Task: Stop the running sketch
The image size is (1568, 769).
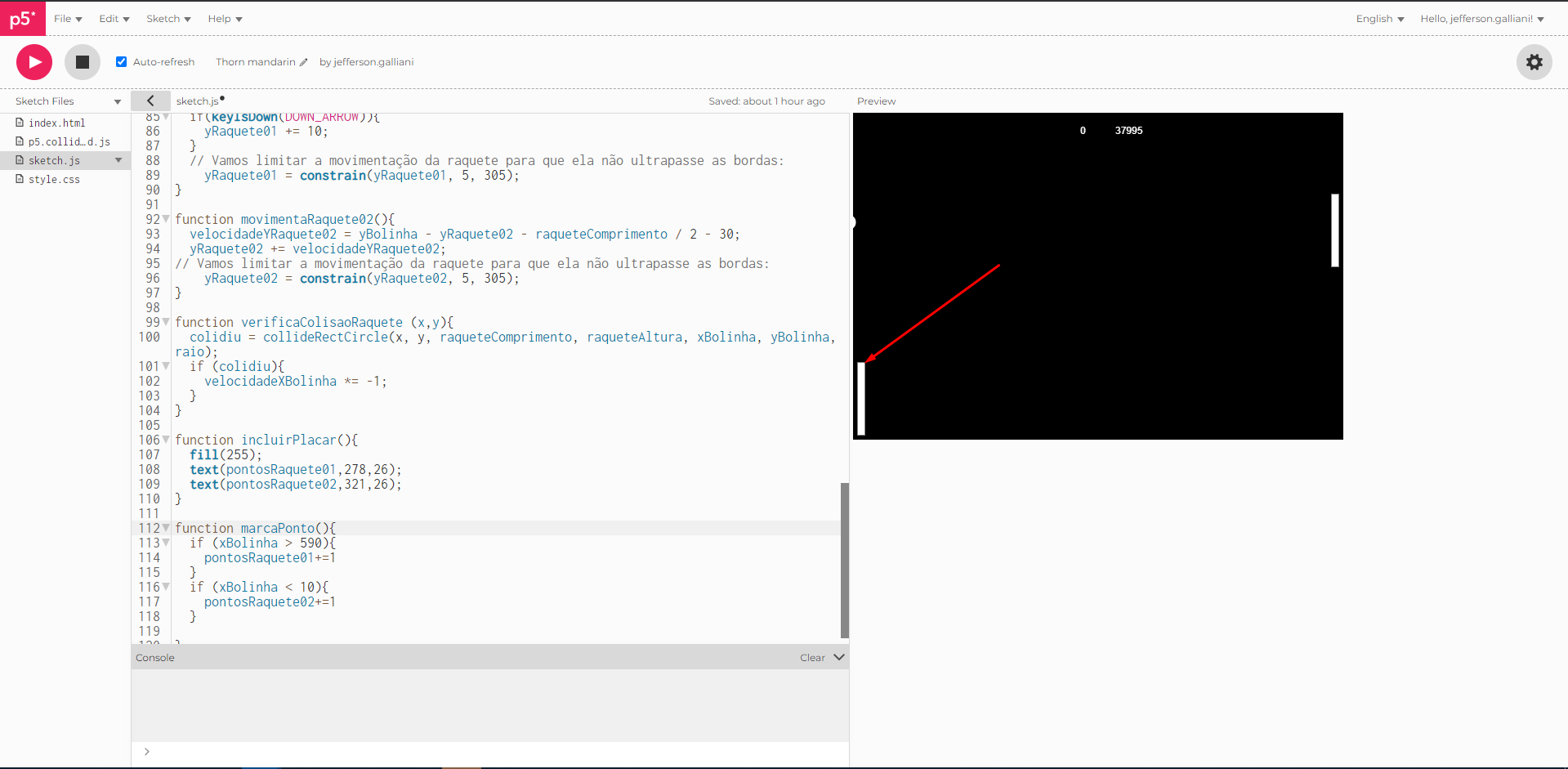Action: tap(83, 62)
